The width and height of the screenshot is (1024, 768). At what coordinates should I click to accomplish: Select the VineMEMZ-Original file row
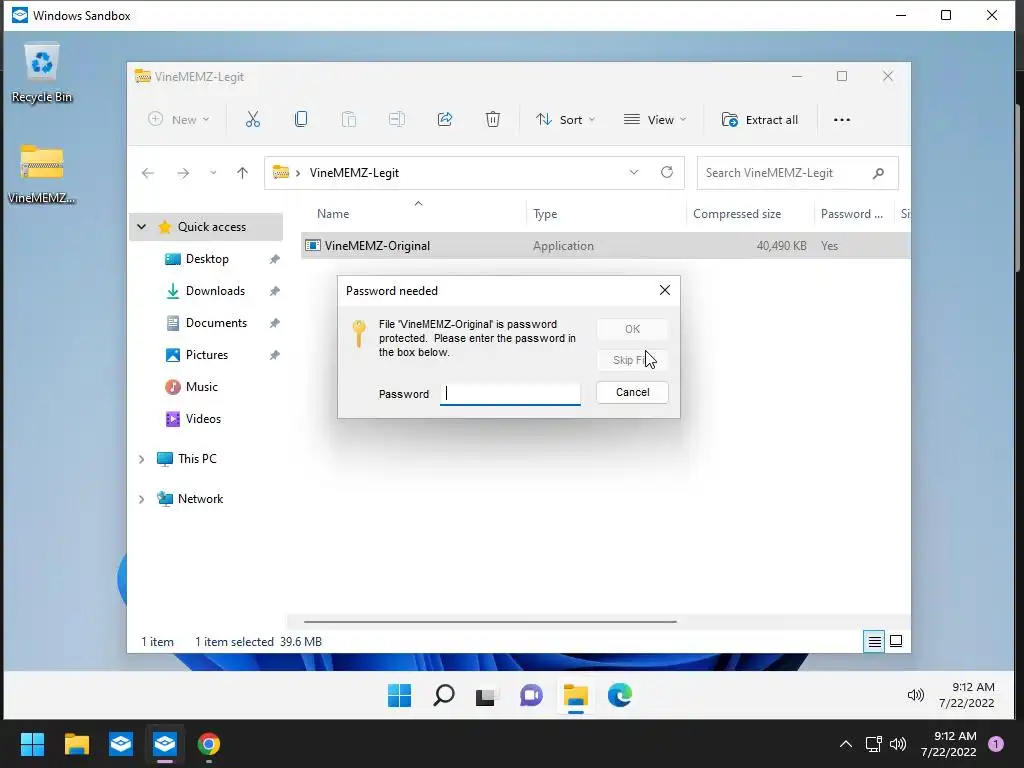pos(605,246)
